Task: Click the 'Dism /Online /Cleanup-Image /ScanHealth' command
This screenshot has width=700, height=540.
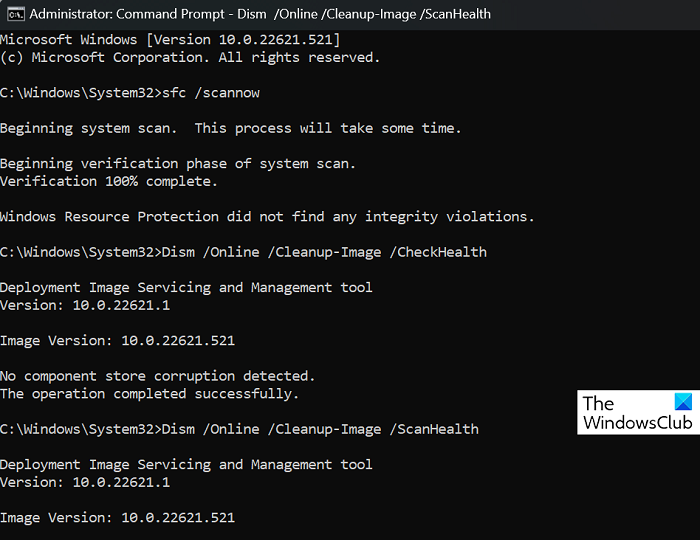Action: [x=319, y=429]
